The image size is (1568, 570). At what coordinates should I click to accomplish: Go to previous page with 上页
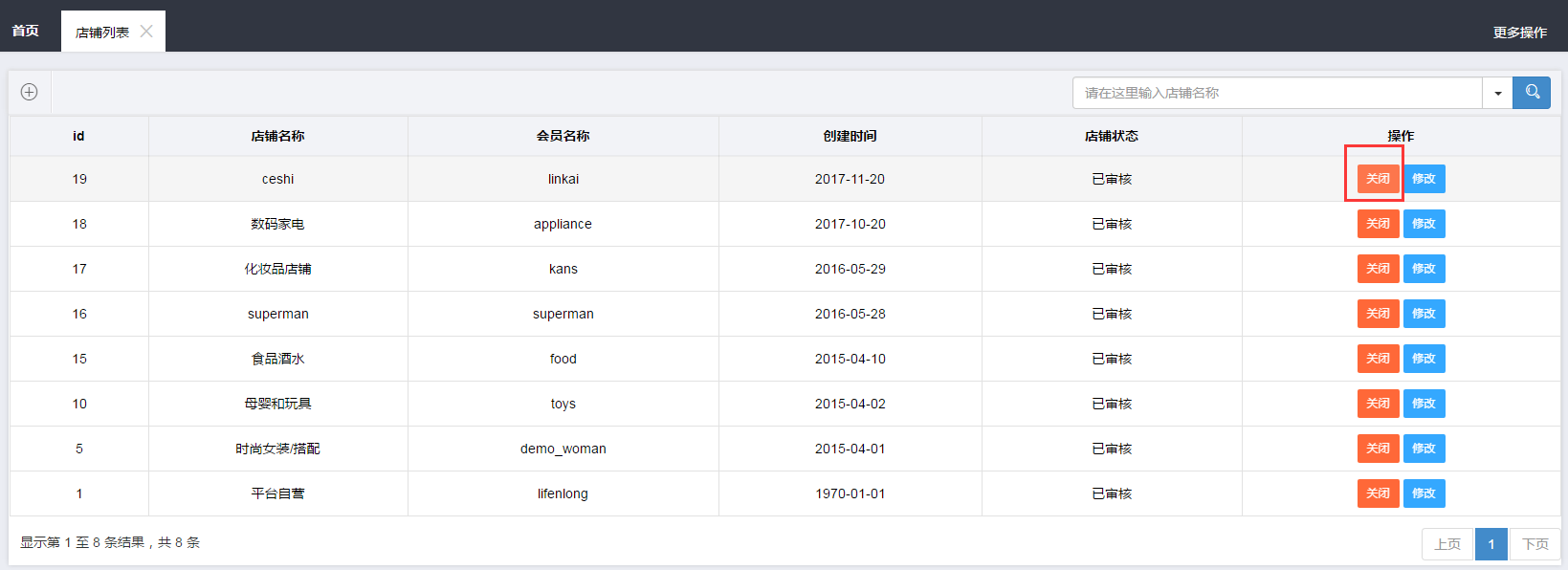pos(1447,544)
